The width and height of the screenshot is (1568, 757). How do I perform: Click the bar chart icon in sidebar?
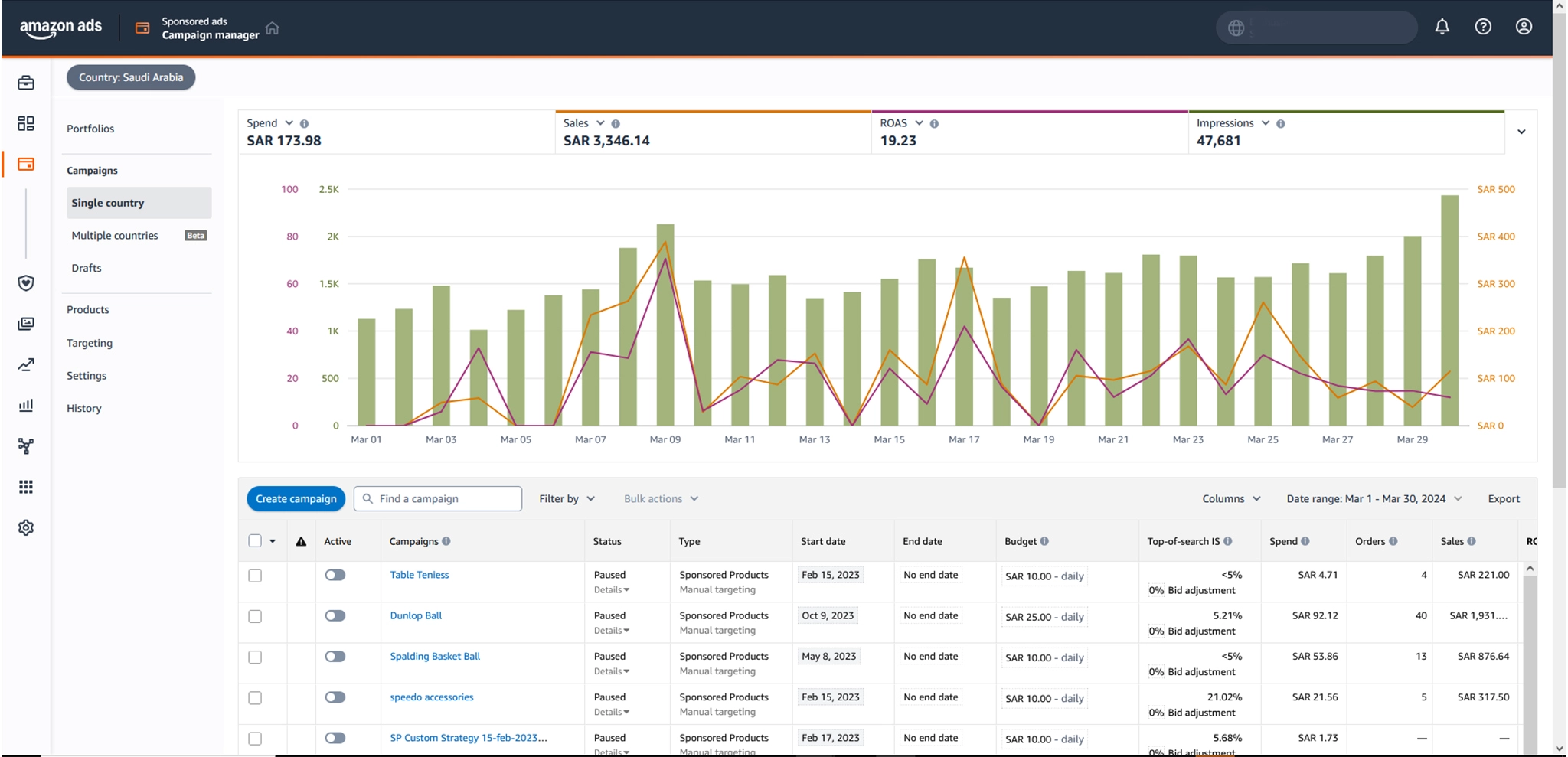coord(26,406)
